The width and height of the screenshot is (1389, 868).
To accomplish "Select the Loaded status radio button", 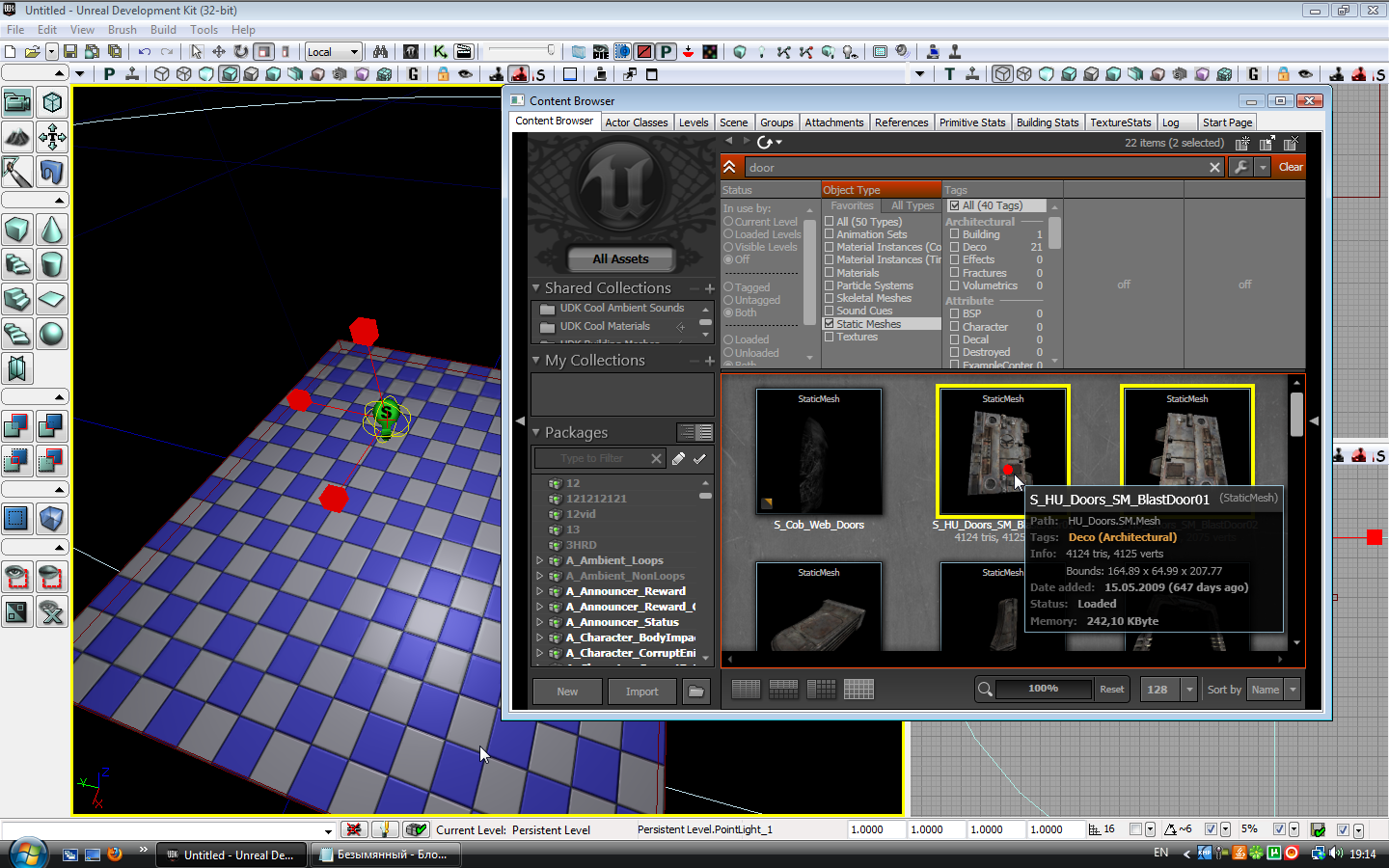I will click(729, 339).
